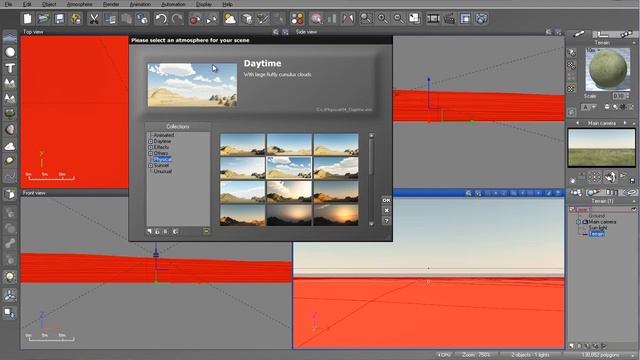
Task: Click Display menu
Action: (x=204, y=4)
